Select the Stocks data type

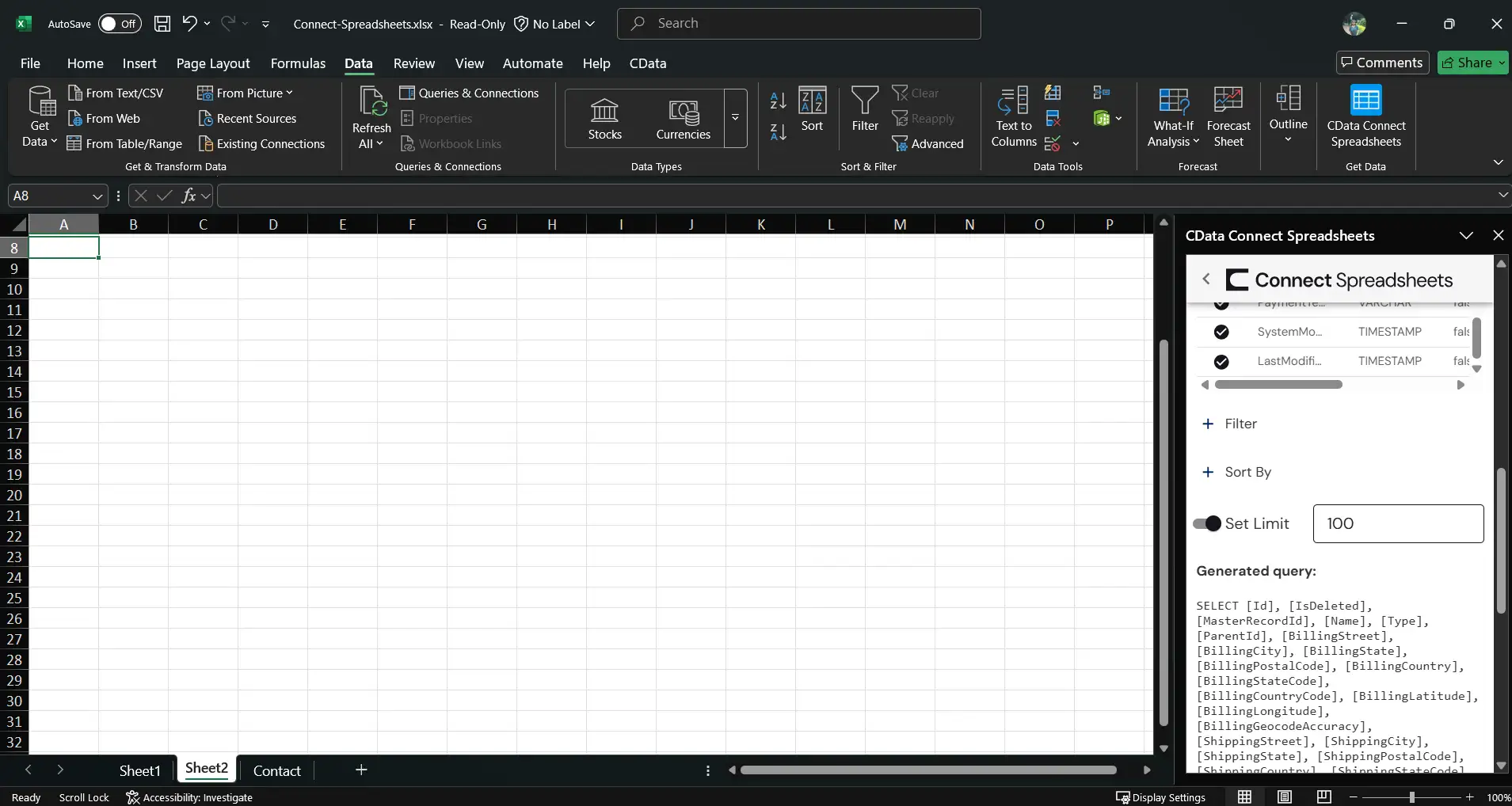[x=604, y=119]
